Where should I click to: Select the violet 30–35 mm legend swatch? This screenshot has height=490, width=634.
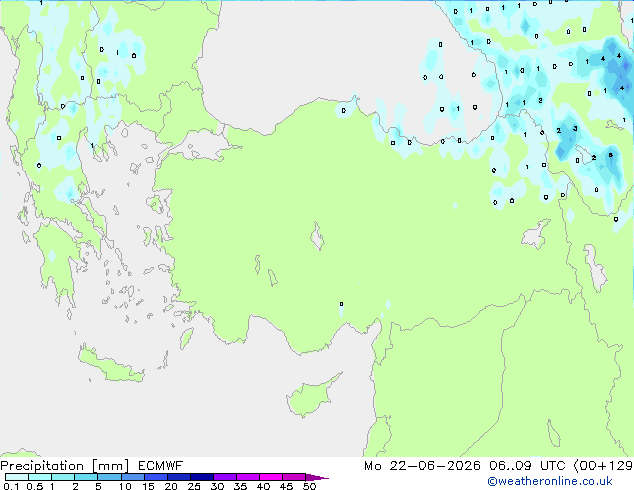coord(224,477)
